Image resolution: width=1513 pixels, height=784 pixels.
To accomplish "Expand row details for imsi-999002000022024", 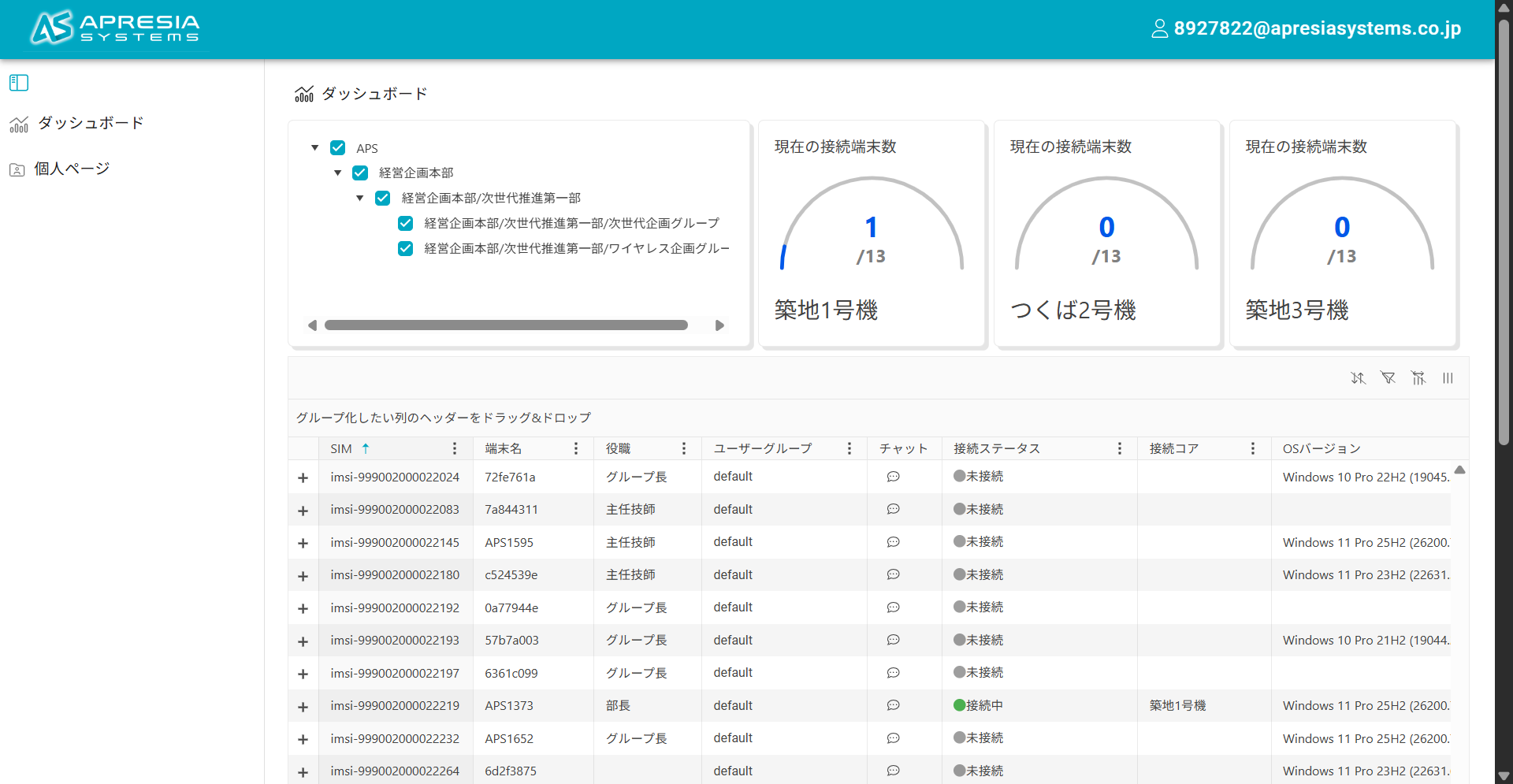I will 303,477.
